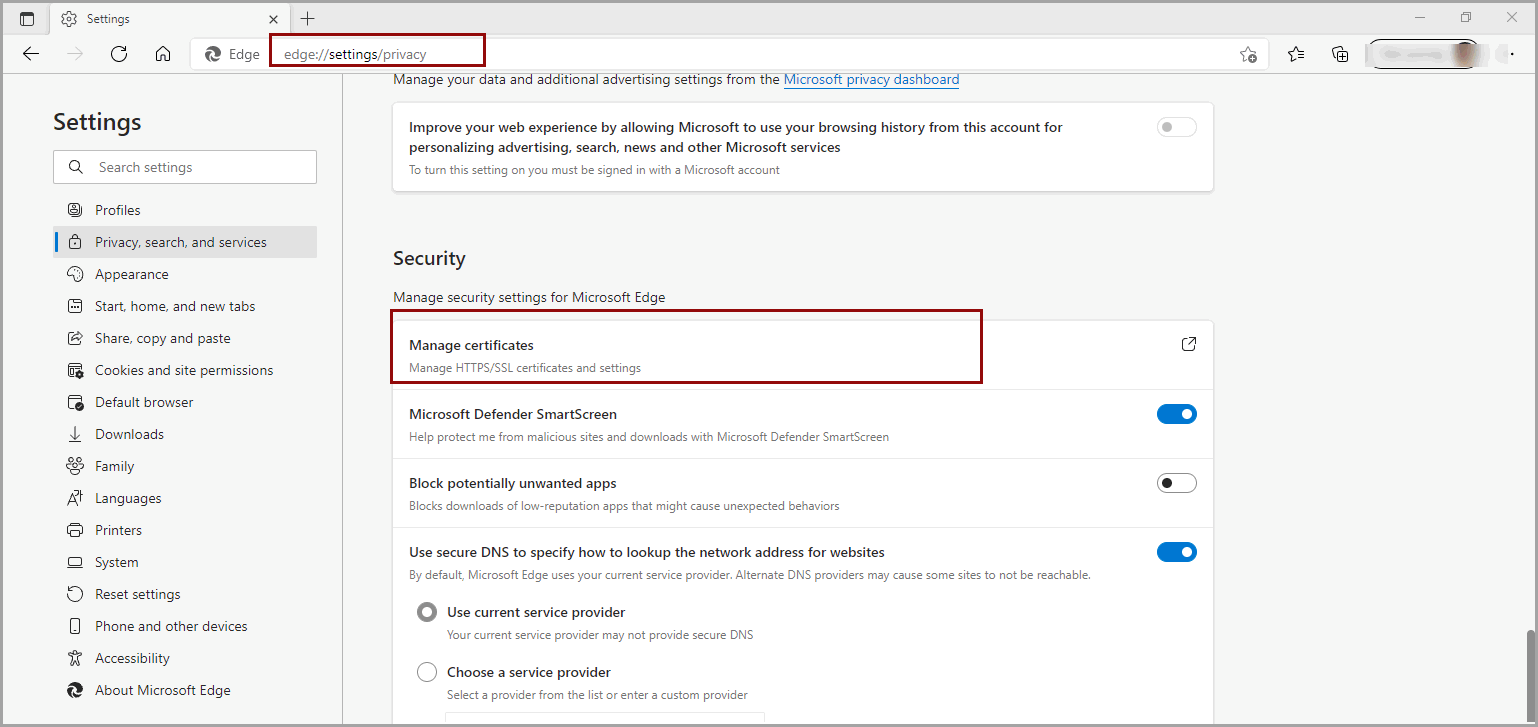Open the Collections icon in toolbar
The image size is (1538, 727).
coord(1340,54)
